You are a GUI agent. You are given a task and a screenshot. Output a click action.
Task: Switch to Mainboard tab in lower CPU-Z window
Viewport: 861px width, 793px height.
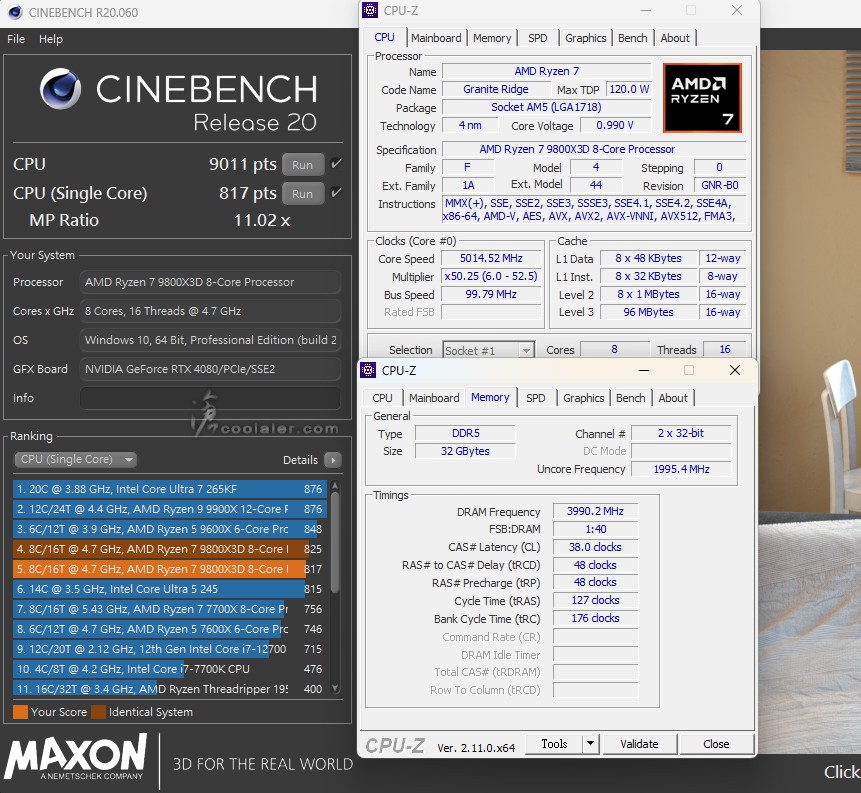pos(434,398)
